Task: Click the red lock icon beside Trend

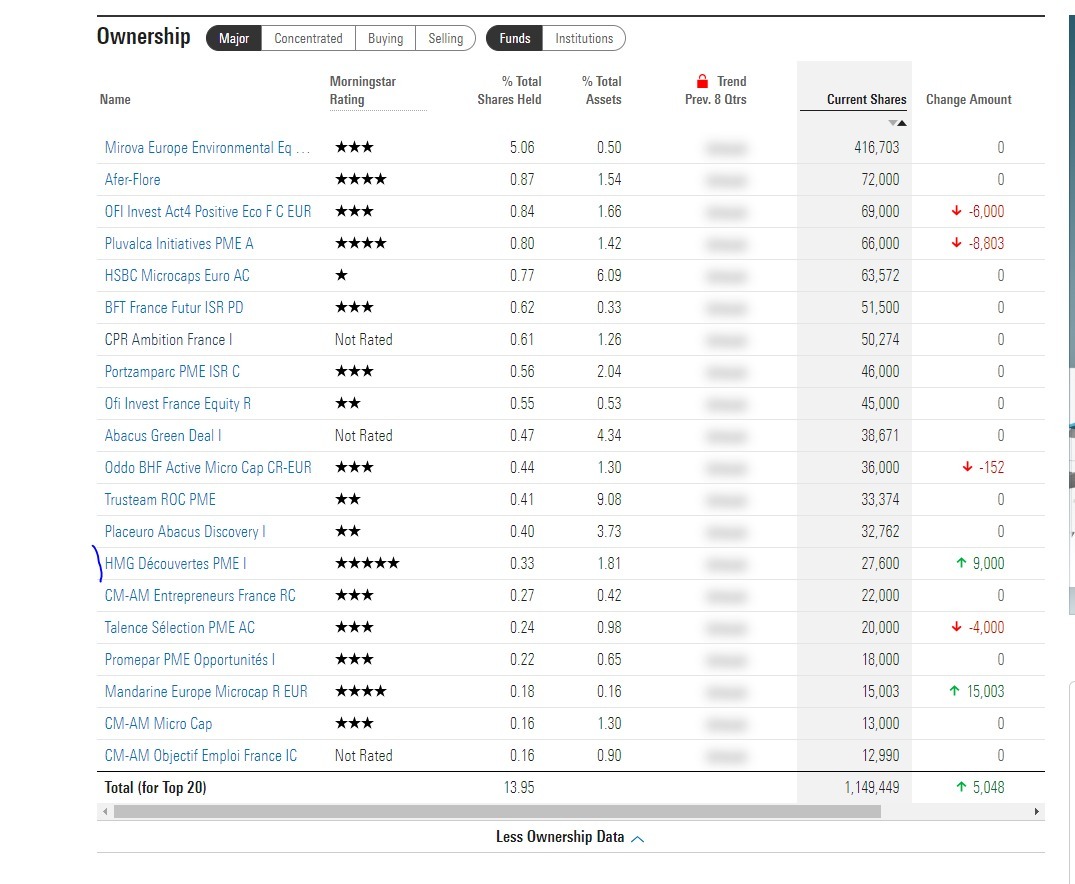Action: pyautogui.click(x=702, y=81)
